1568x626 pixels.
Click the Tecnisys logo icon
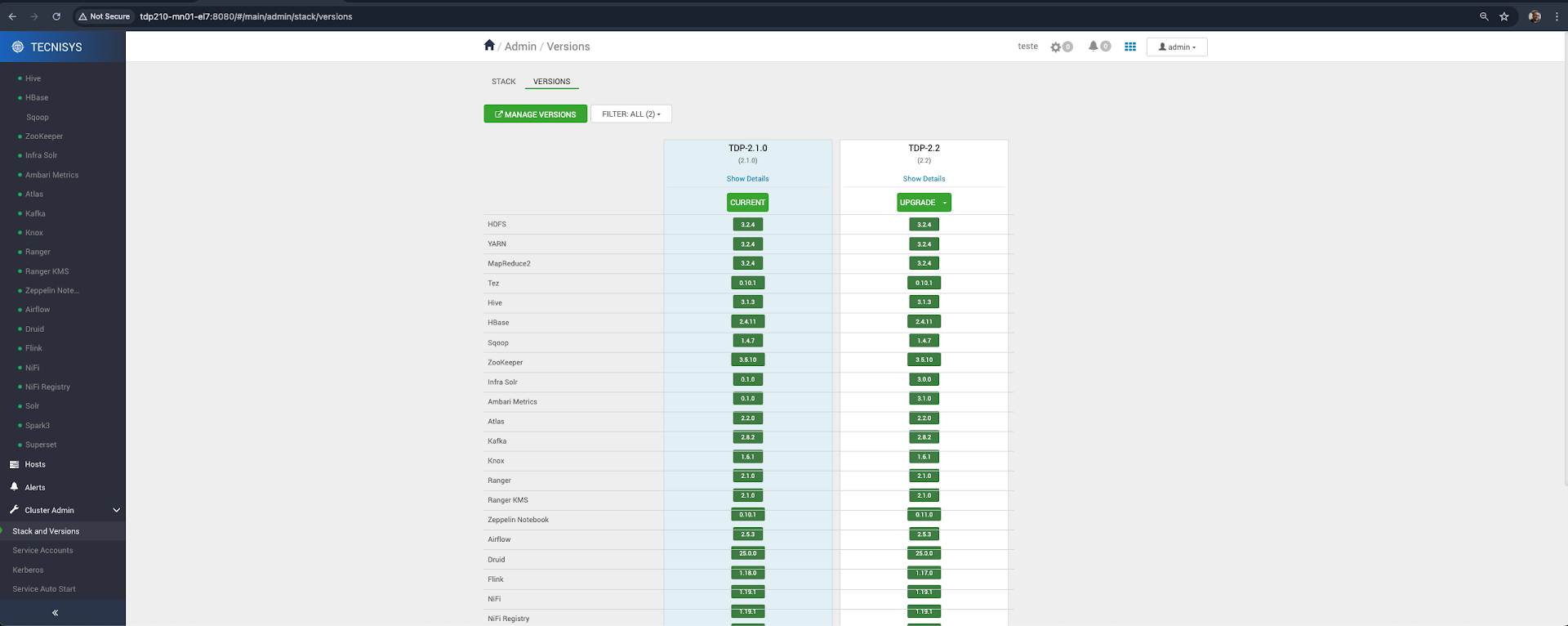[18, 47]
